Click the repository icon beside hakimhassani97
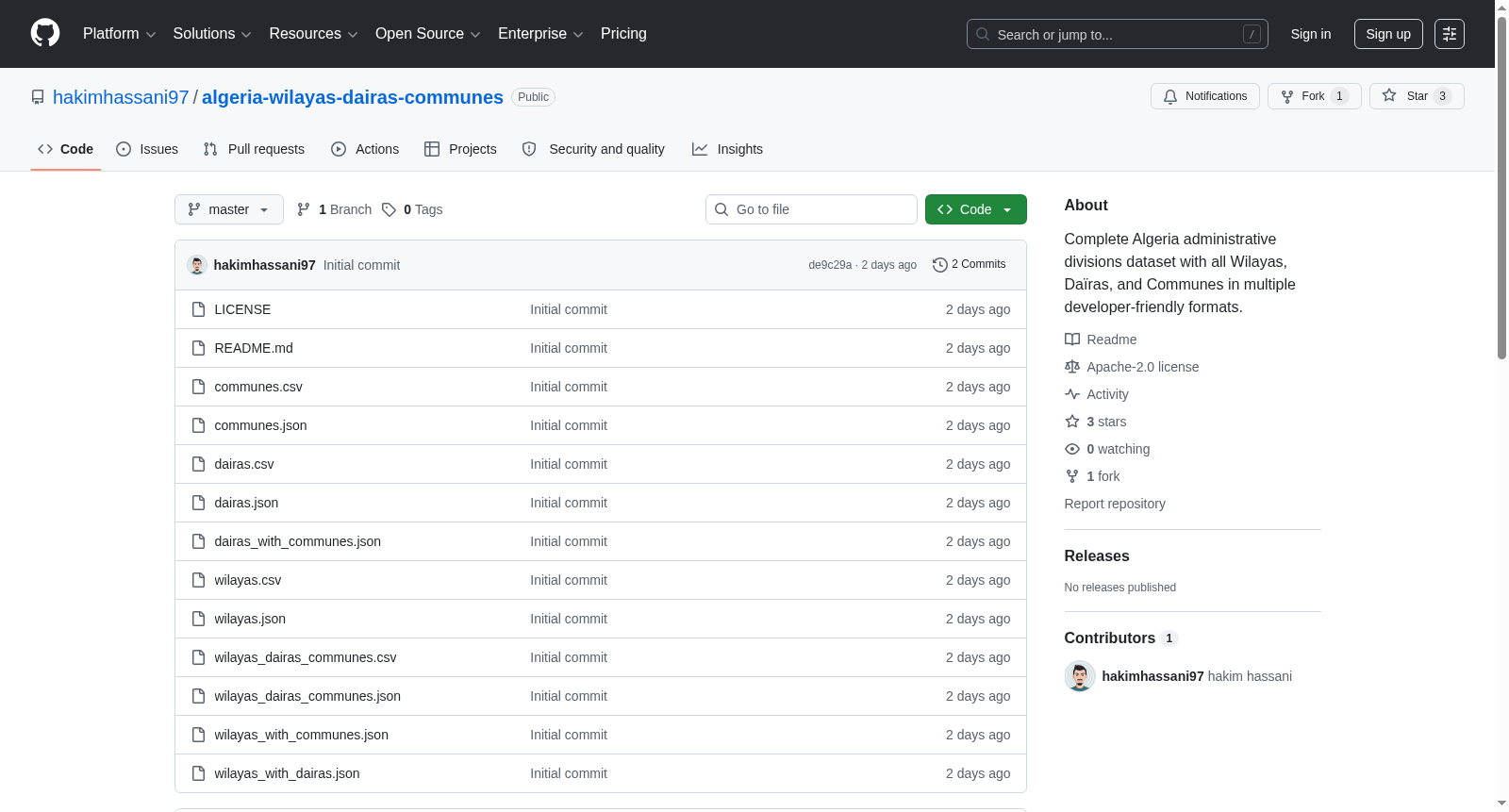The width and height of the screenshot is (1509, 812). point(38,97)
